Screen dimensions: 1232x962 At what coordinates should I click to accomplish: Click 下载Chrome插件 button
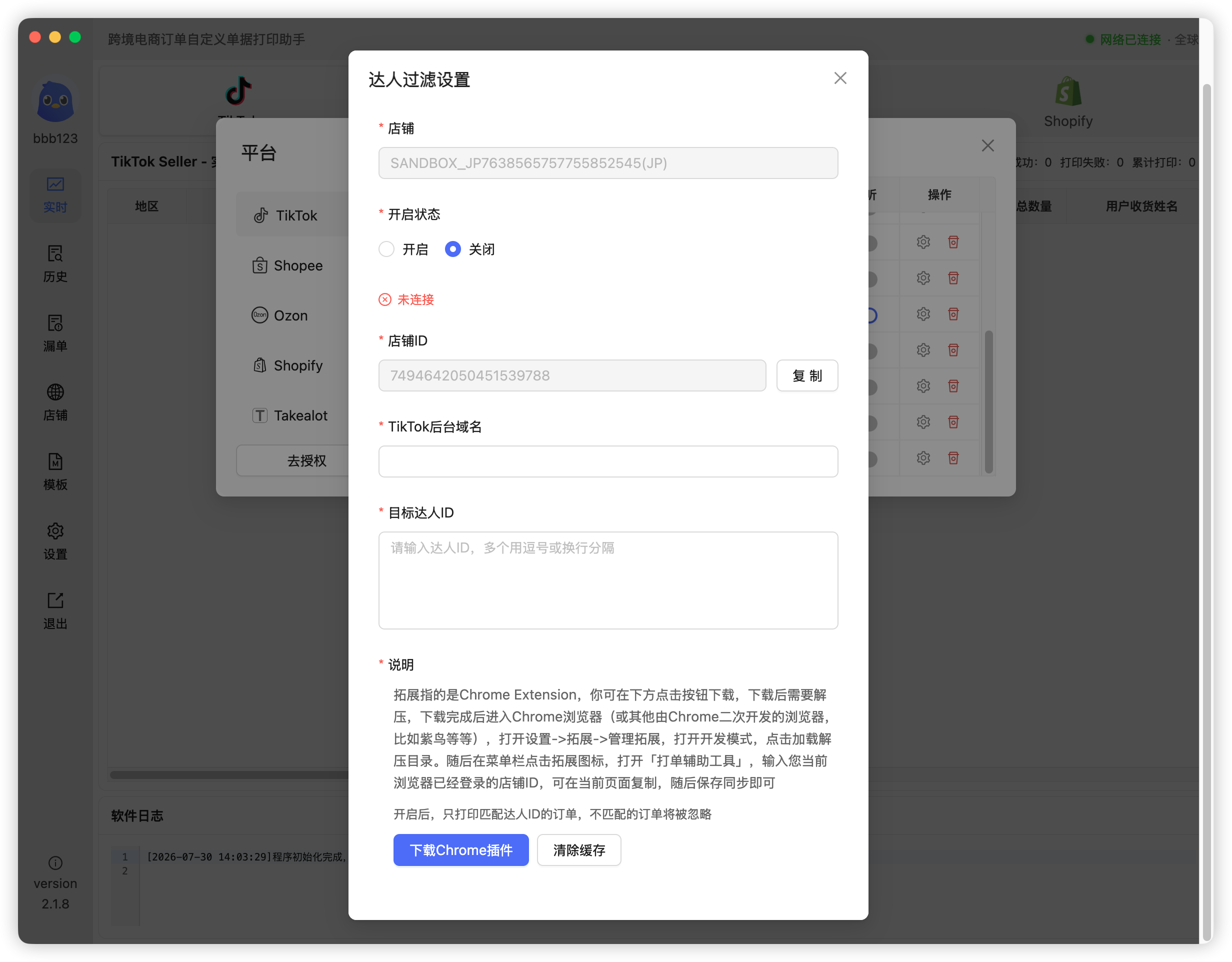tap(461, 849)
